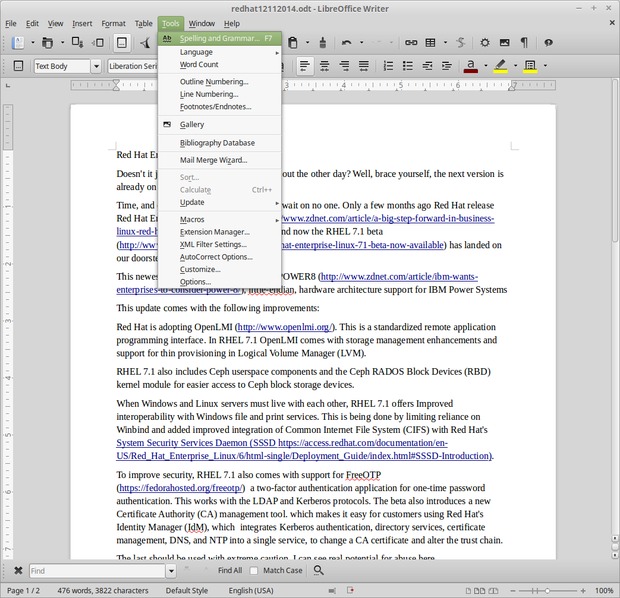The image size is (620, 598).
Task: Enable the Match Case checkbox
Action: tap(254, 570)
